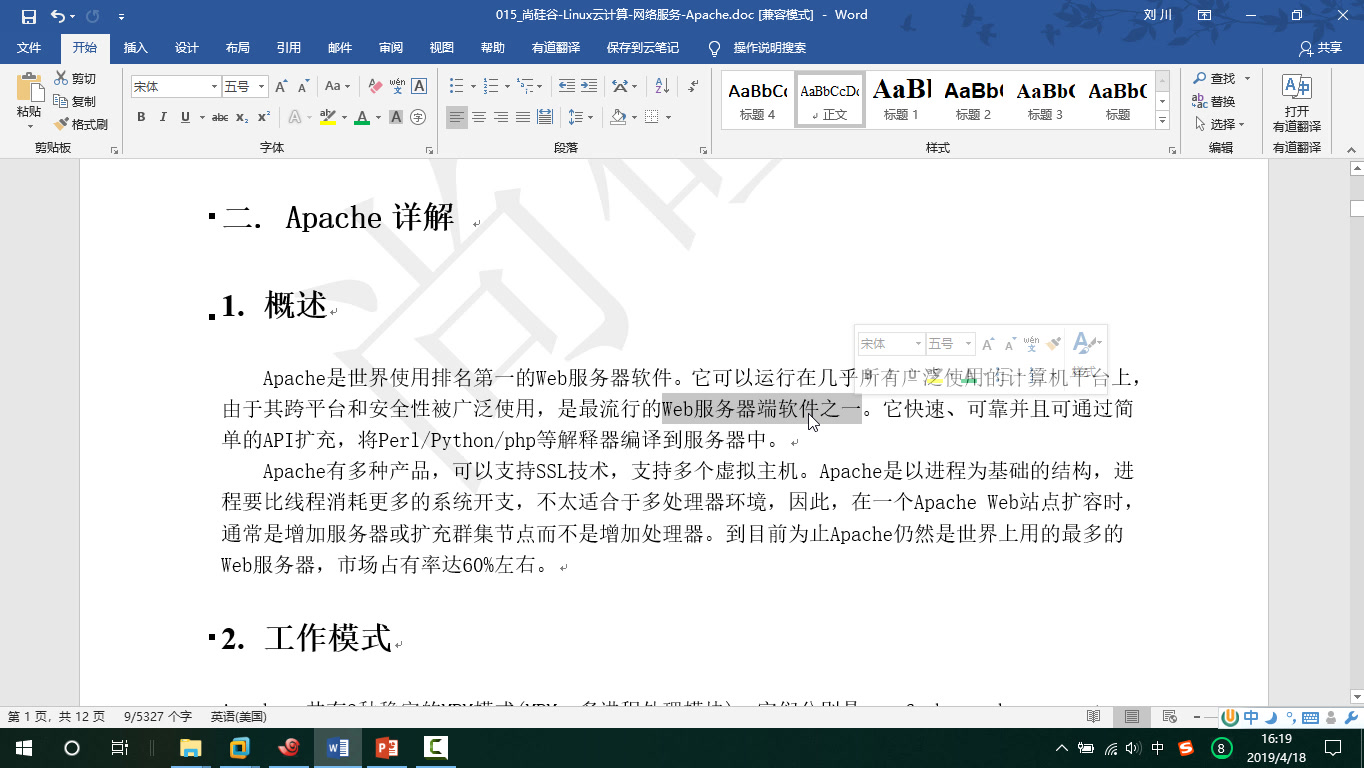Viewport: 1364px width, 768px height.
Task: Expand the bullets list dropdown arrow
Action: click(473, 87)
